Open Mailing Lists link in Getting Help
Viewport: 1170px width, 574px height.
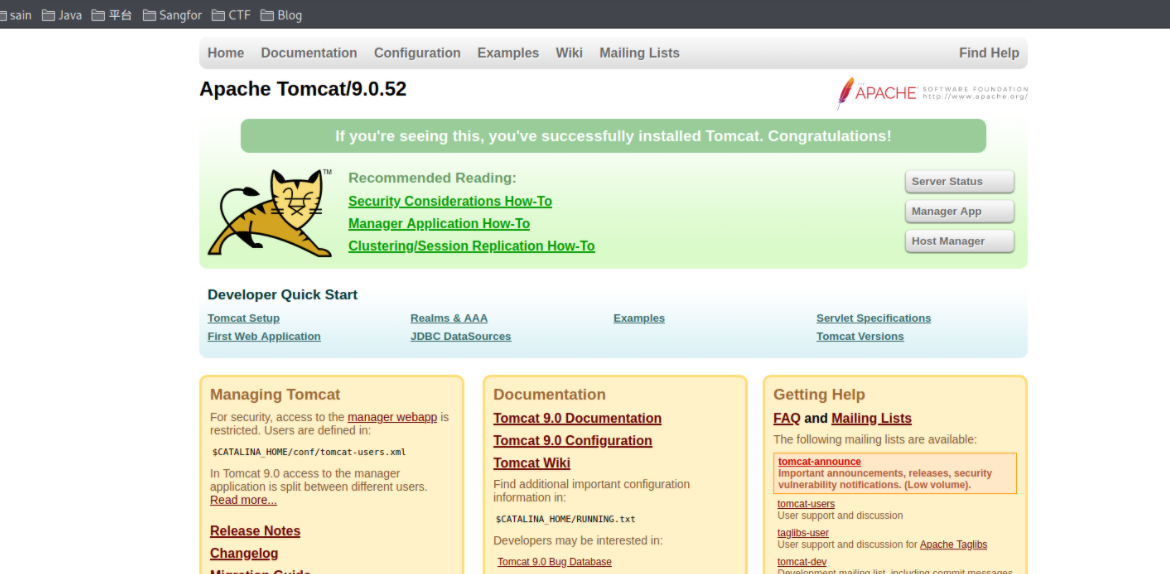872,419
